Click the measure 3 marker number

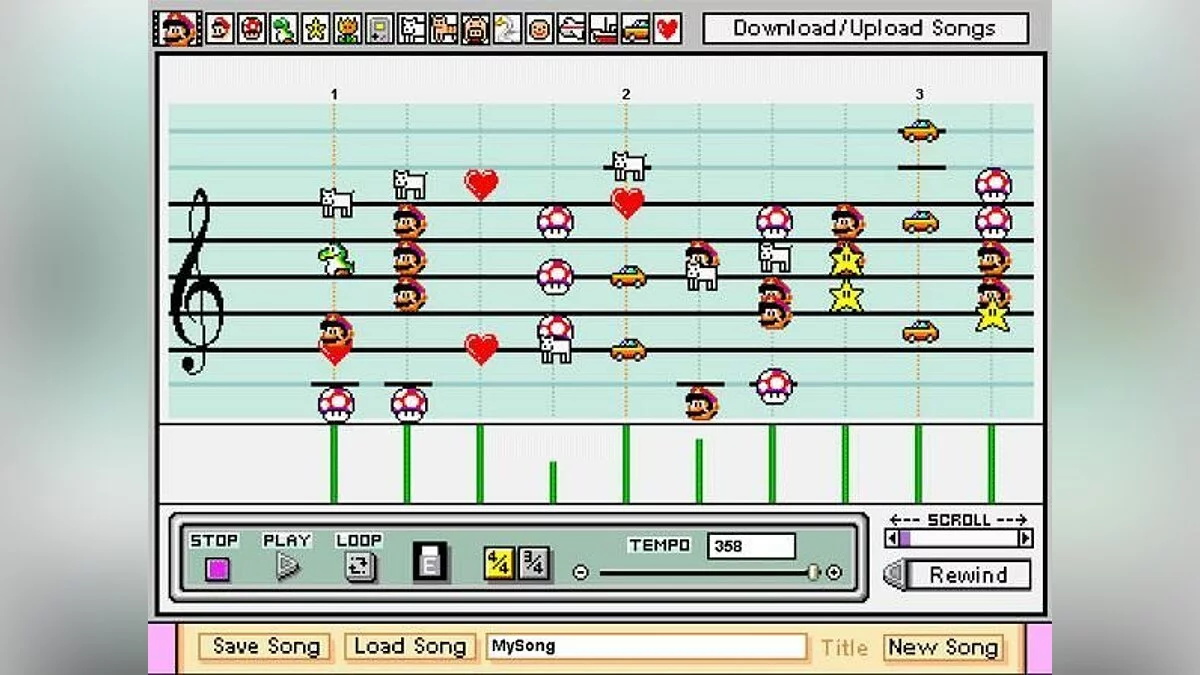tap(919, 94)
